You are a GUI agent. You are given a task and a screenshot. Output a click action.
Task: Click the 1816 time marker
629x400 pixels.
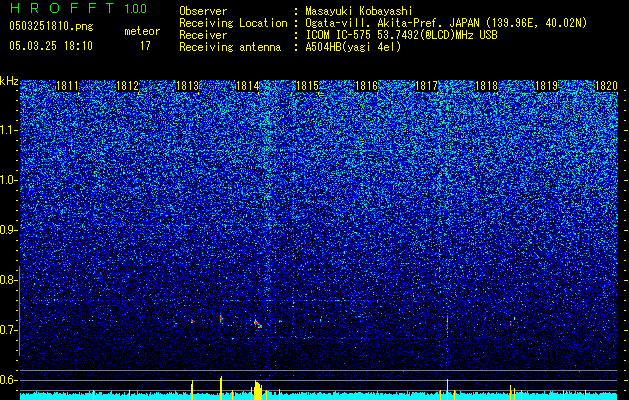pyautogui.click(x=367, y=86)
